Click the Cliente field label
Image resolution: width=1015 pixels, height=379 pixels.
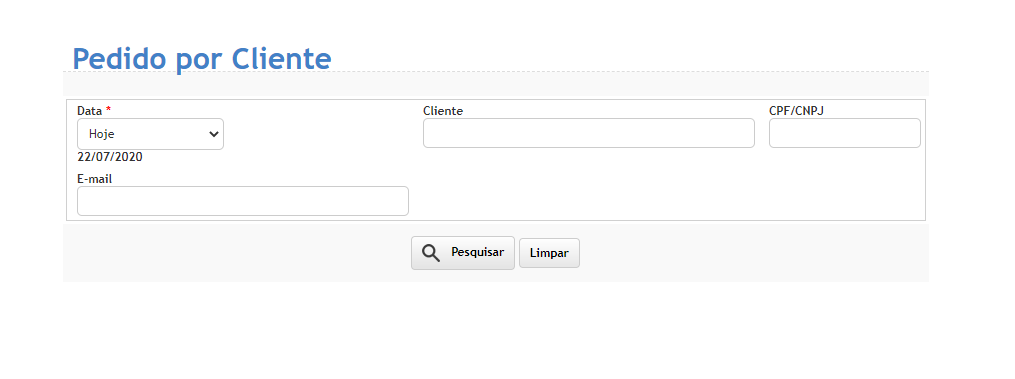tap(443, 111)
